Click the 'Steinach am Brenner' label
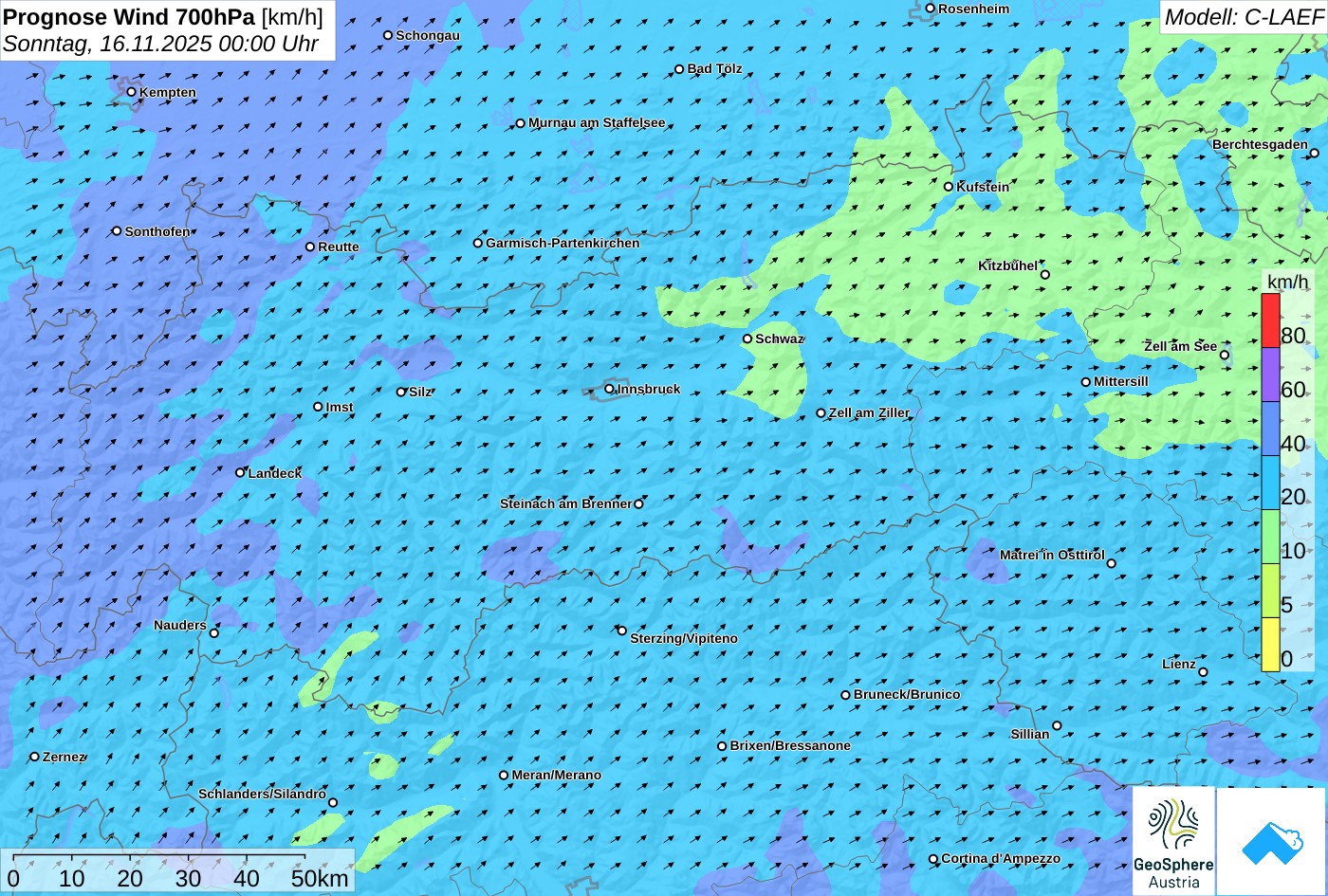This screenshot has height=896, width=1328. coord(565,503)
